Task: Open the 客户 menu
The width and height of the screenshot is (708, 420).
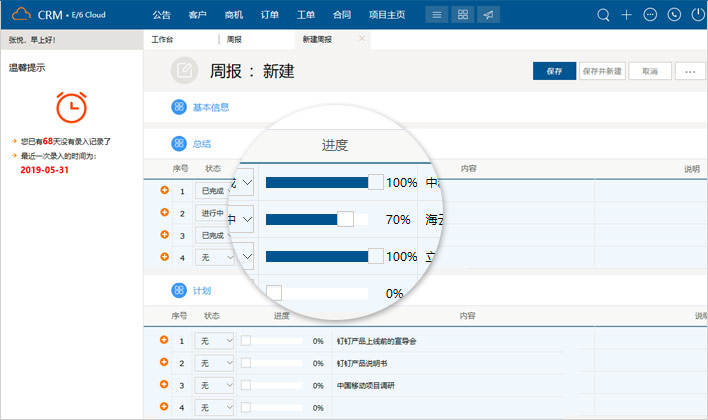Action: [x=197, y=15]
